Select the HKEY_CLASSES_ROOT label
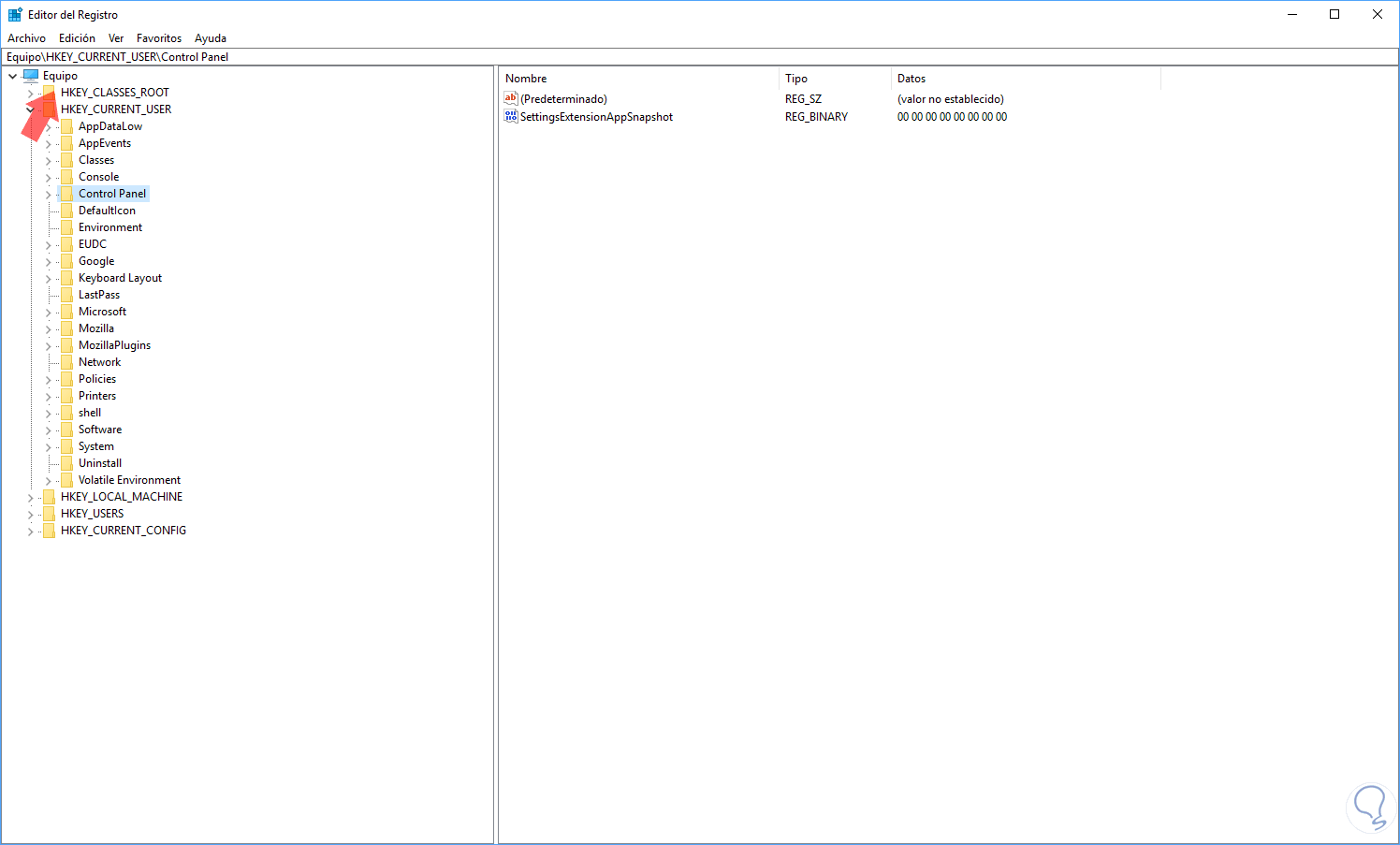The image size is (1400, 845). click(x=115, y=93)
